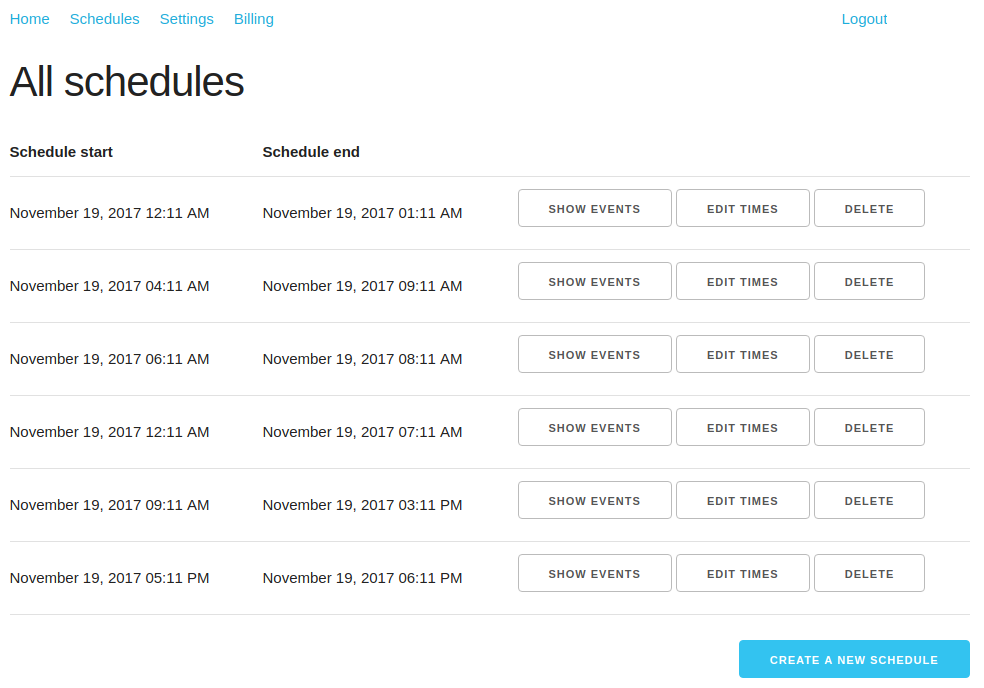
Task: Show events for the 06:11 AM schedule
Action: click(x=594, y=354)
